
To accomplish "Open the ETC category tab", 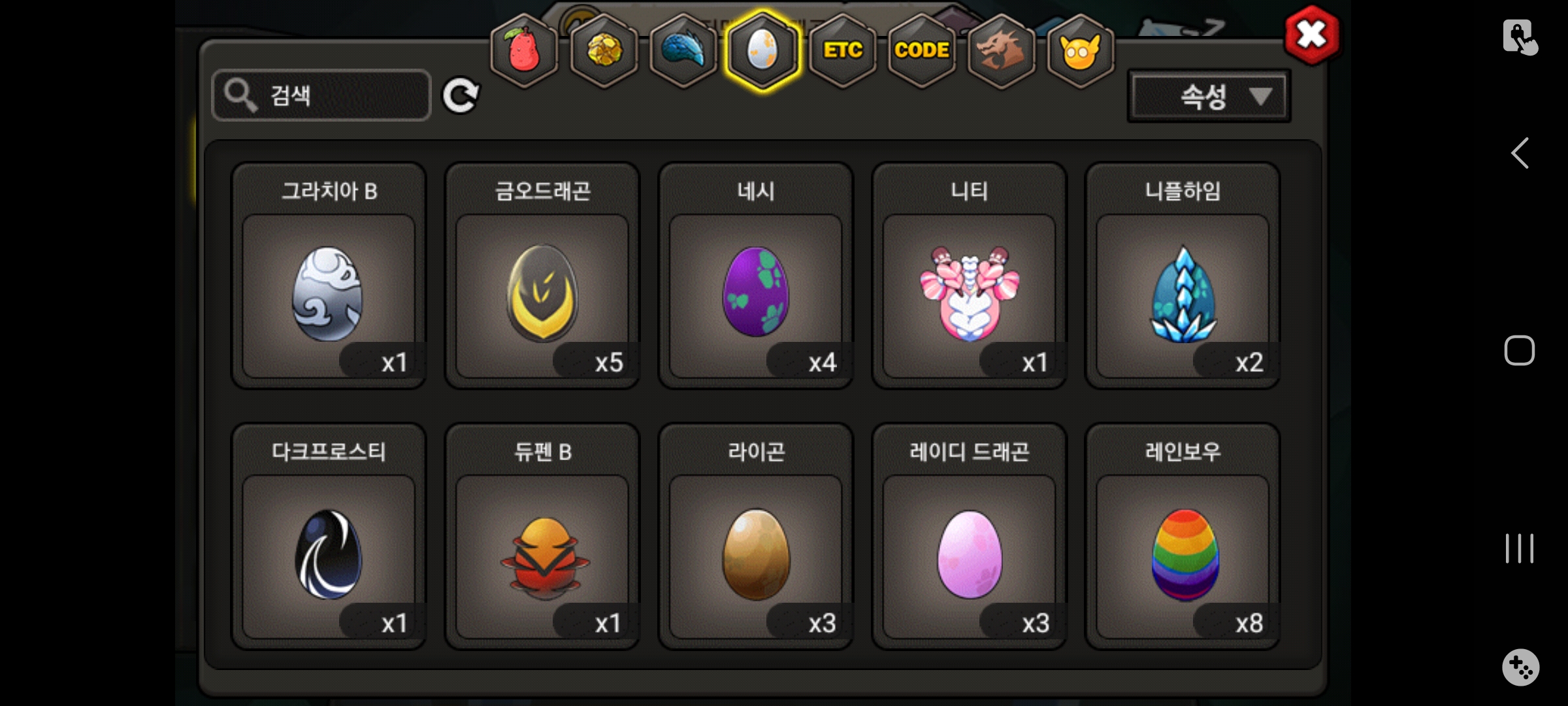I will [843, 50].
